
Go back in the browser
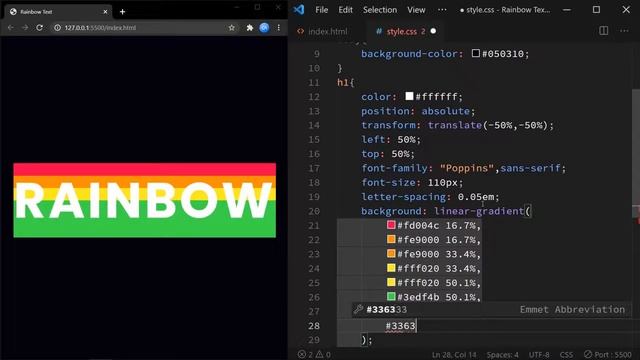pyautogui.click(x=11, y=27)
